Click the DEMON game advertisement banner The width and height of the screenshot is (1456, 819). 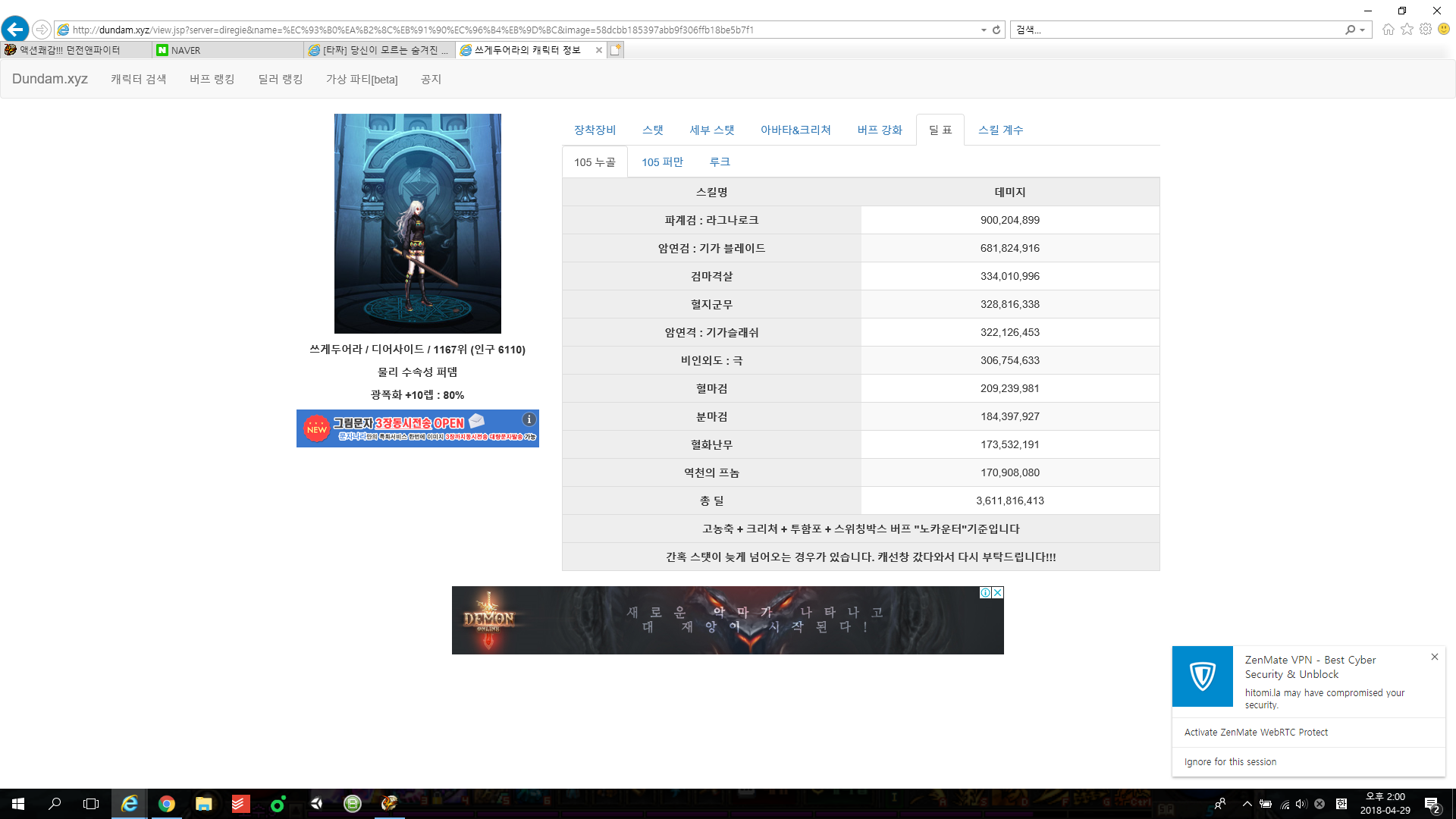point(728,620)
